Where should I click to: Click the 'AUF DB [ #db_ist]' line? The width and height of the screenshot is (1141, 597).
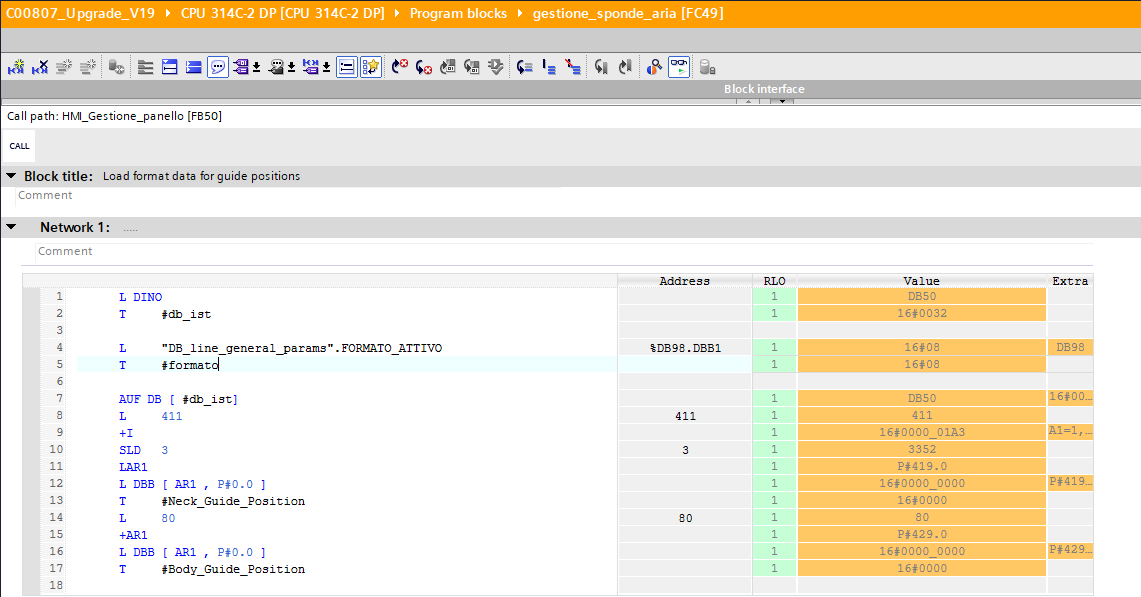[x=178, y=399]
